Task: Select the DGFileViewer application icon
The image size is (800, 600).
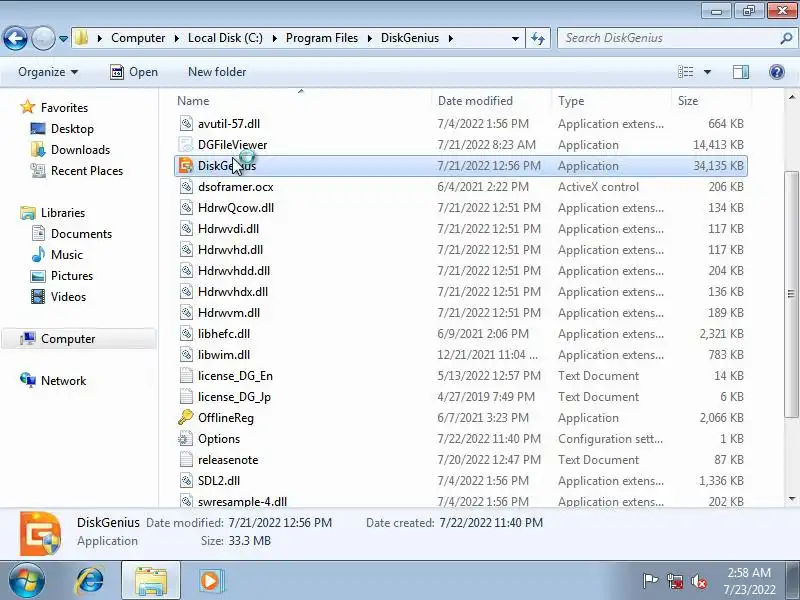Action: 186,144
